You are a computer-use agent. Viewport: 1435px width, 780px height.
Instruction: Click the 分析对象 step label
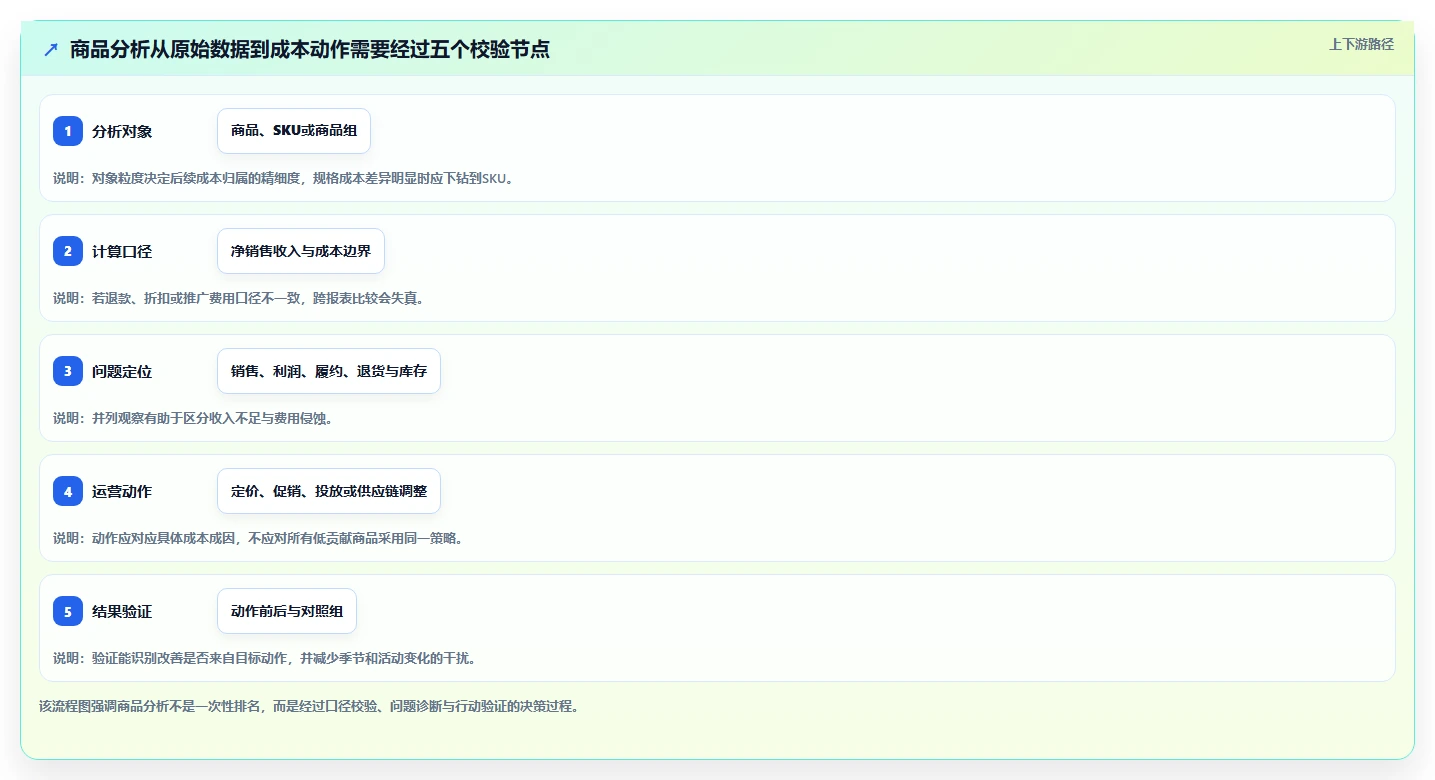click(122, 131)
